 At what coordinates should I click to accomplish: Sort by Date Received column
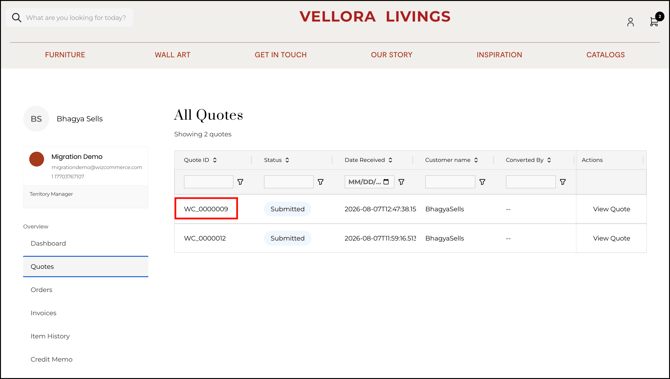click(x=390, y=160)
